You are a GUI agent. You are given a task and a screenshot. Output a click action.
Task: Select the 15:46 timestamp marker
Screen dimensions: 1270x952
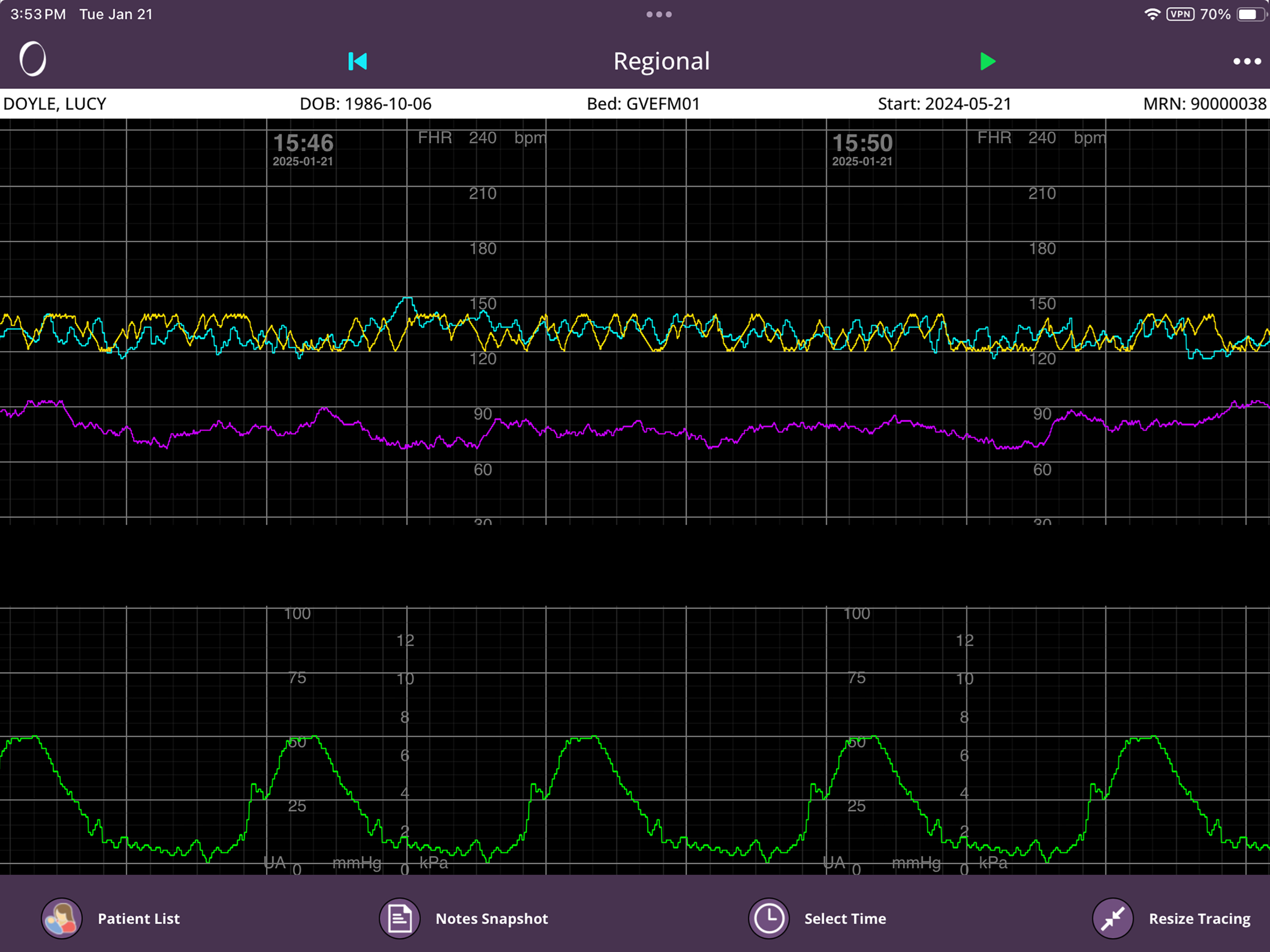pos(303,149)
